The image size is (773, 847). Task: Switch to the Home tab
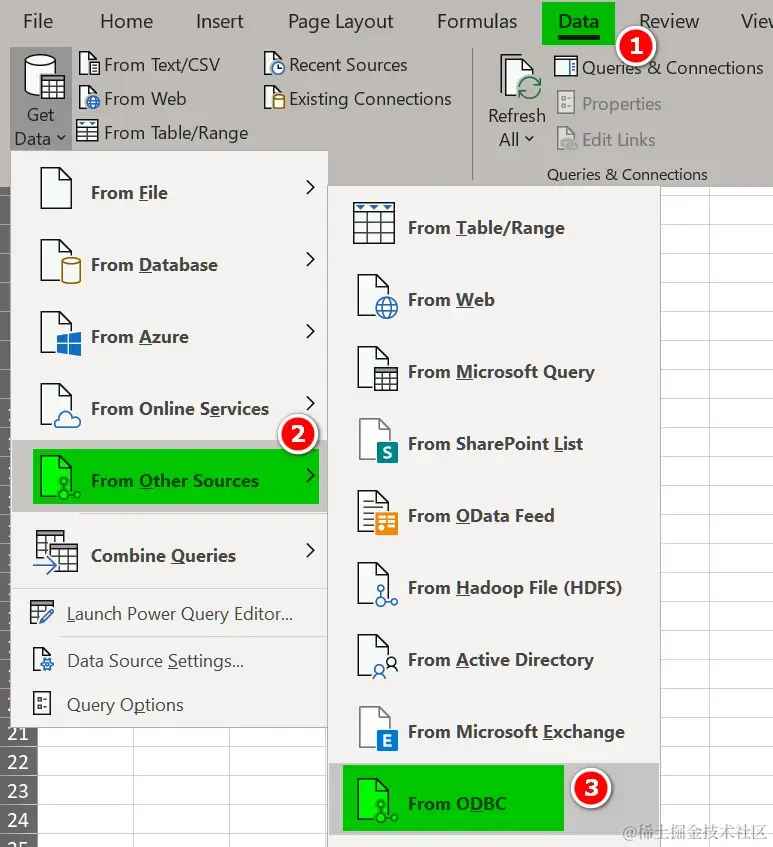tap(126, 22)
